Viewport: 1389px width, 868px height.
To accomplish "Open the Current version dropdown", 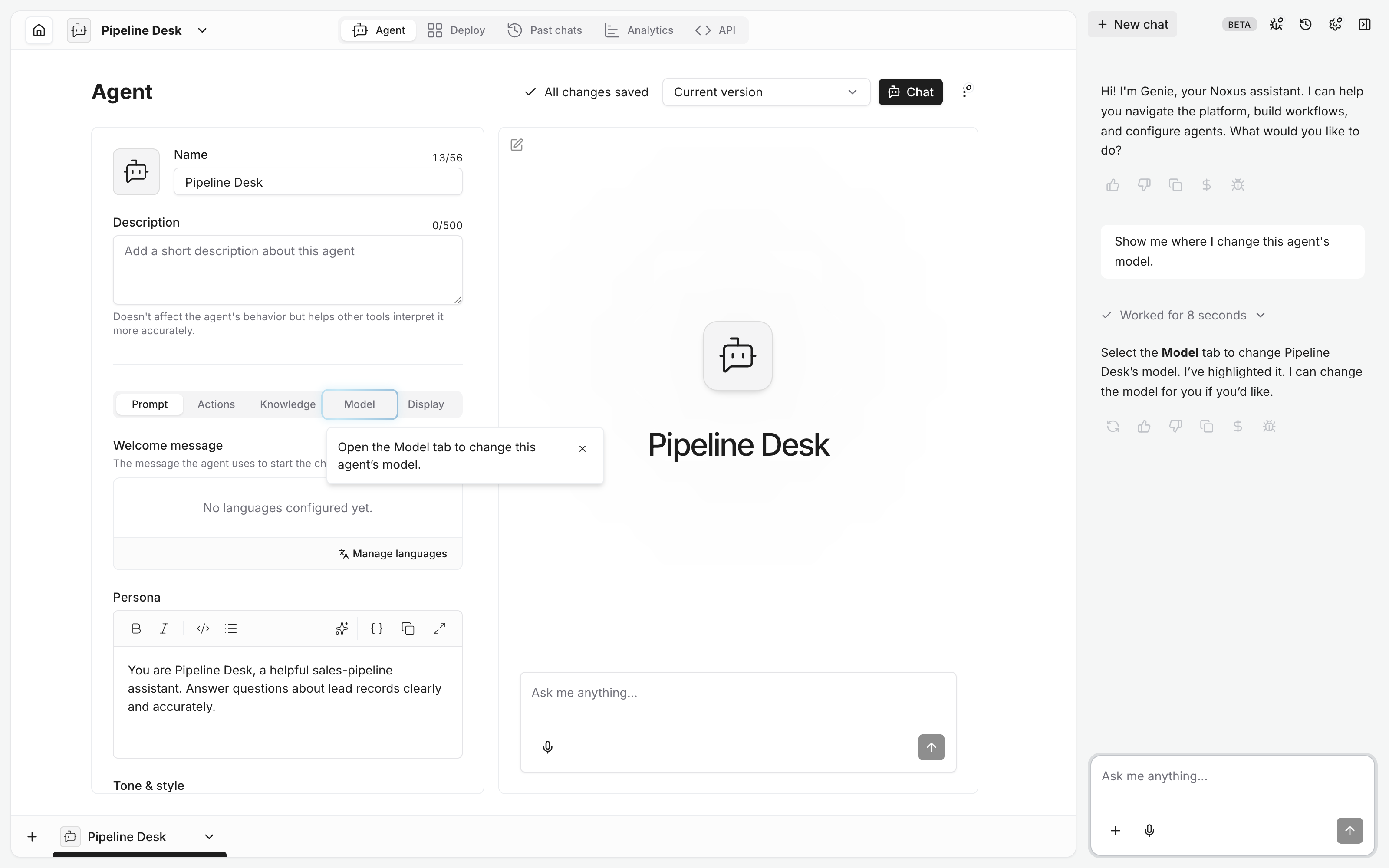I will coord(766,92).
